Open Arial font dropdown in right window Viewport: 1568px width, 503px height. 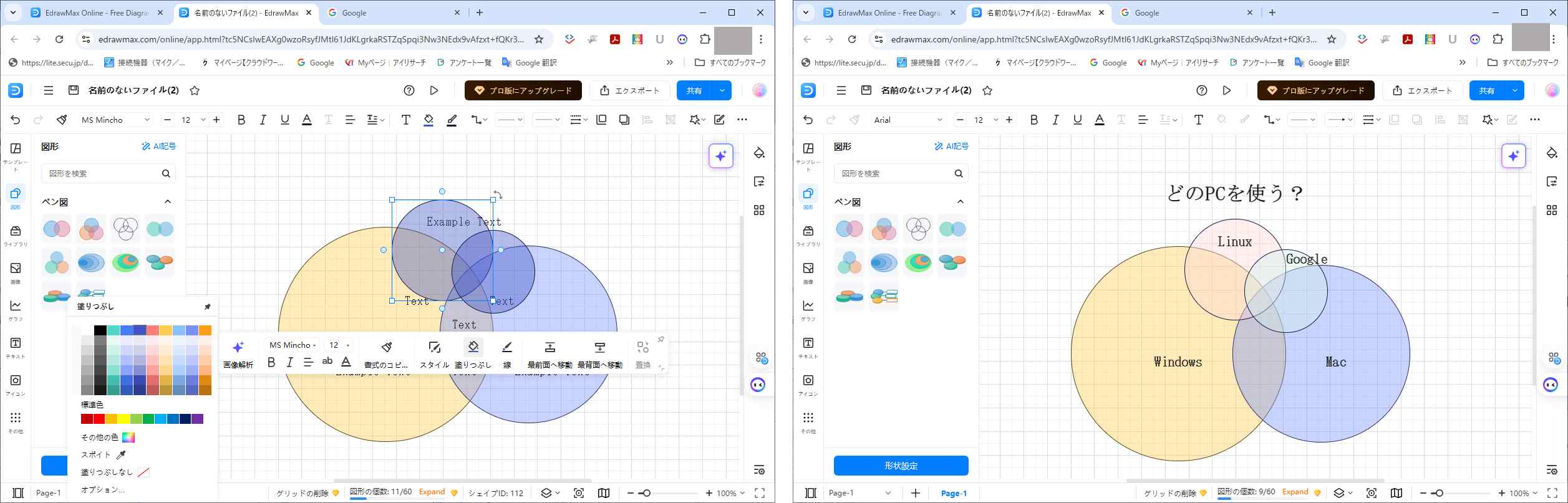908,120
